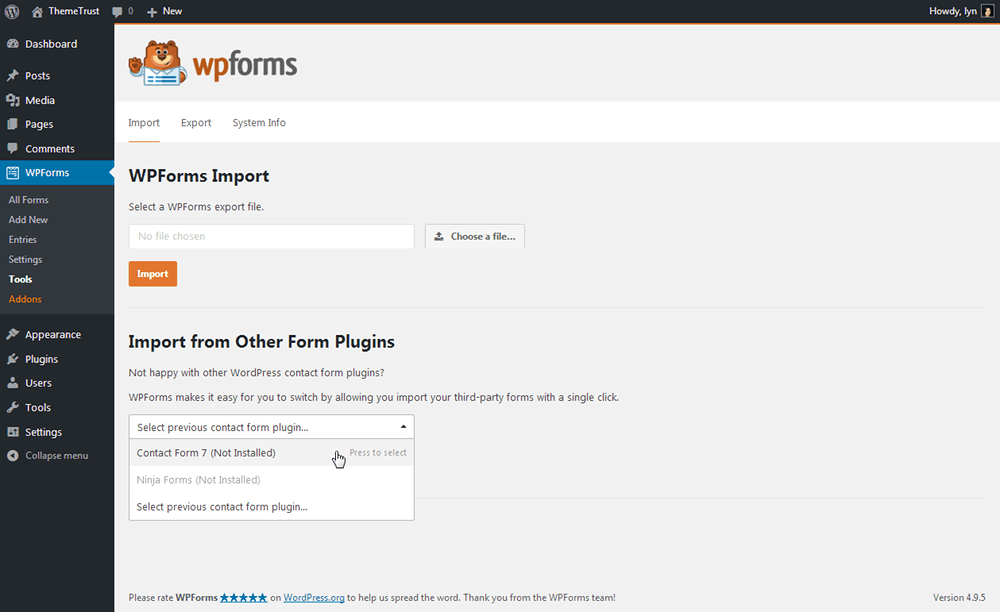Open Users menu label
Screen dimensions: 1000x612
38,383
